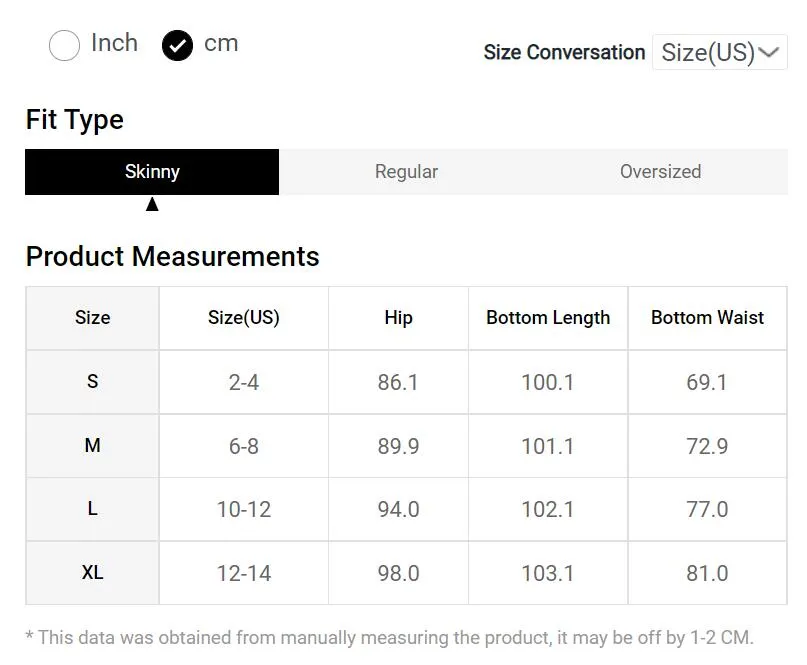Open the Size(US) conversion dropdown

tap(720, 52)
